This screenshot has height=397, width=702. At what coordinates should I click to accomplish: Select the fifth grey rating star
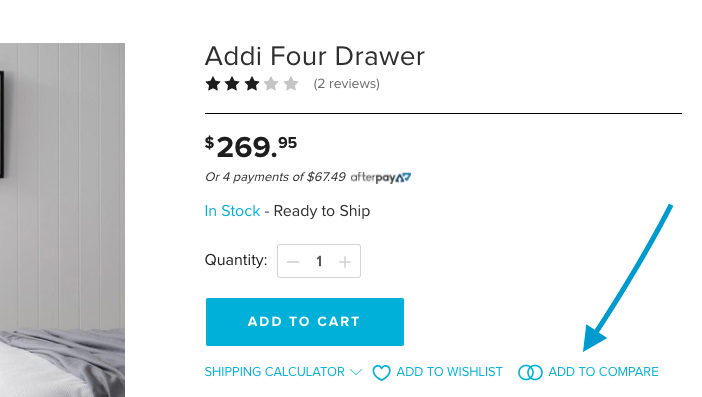pyautogui.click(x=291, y=84)
